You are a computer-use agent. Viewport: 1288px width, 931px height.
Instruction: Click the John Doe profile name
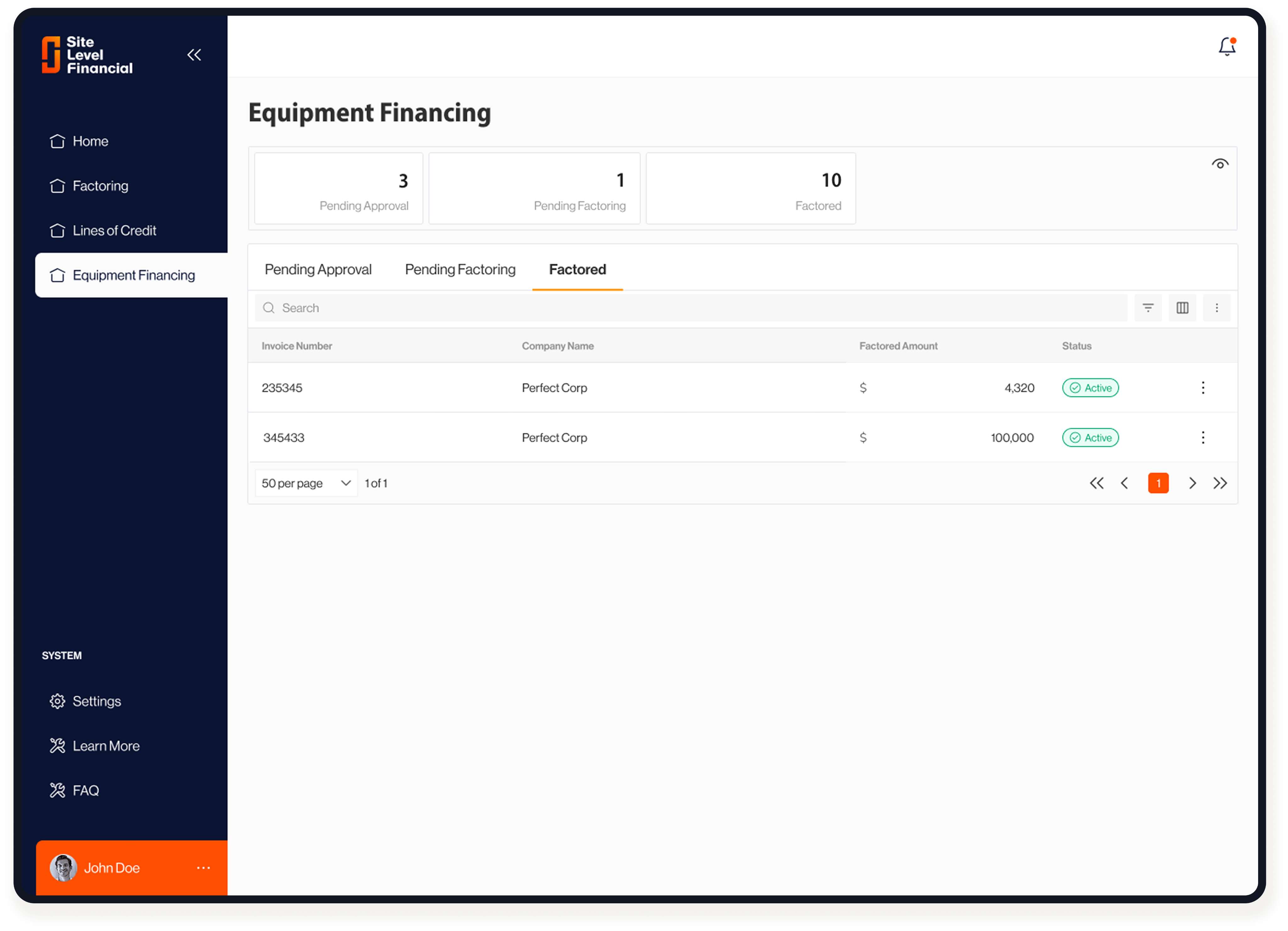[112, 867]
